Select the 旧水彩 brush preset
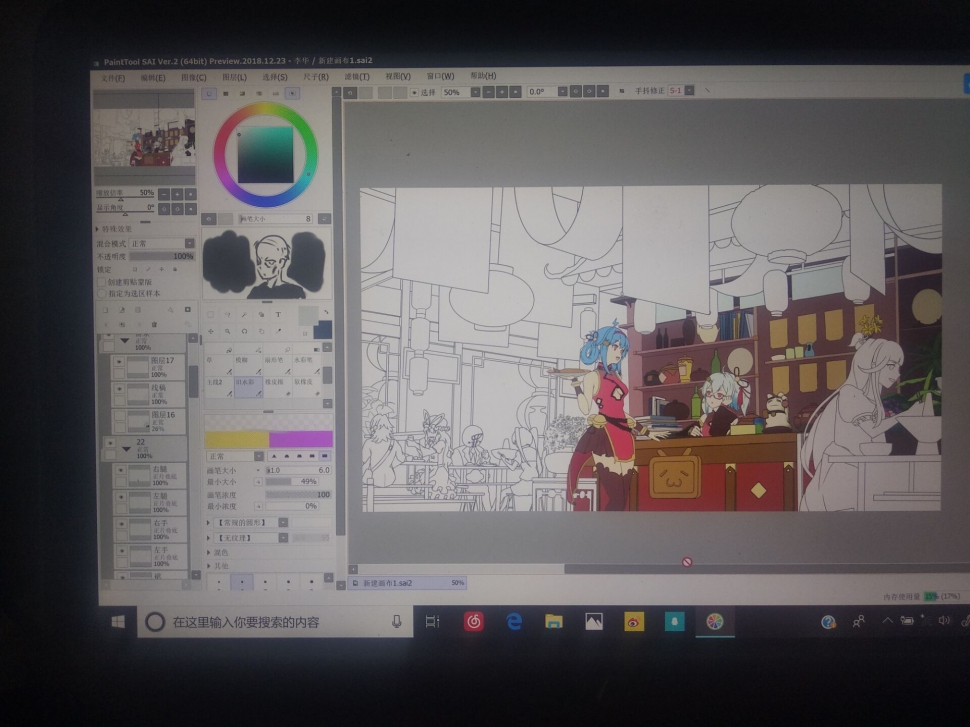 [248, 387]
